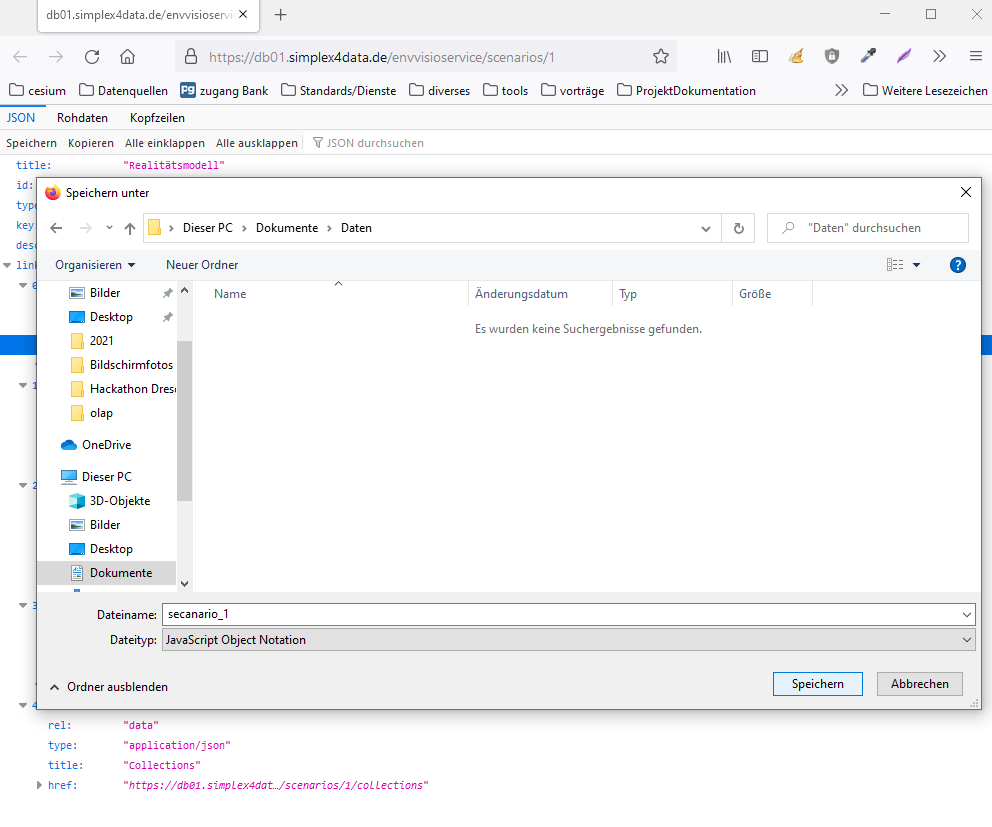Screen dimensions: 992x827
Task: Bookmark page with star icon
Action: point(660,56)
